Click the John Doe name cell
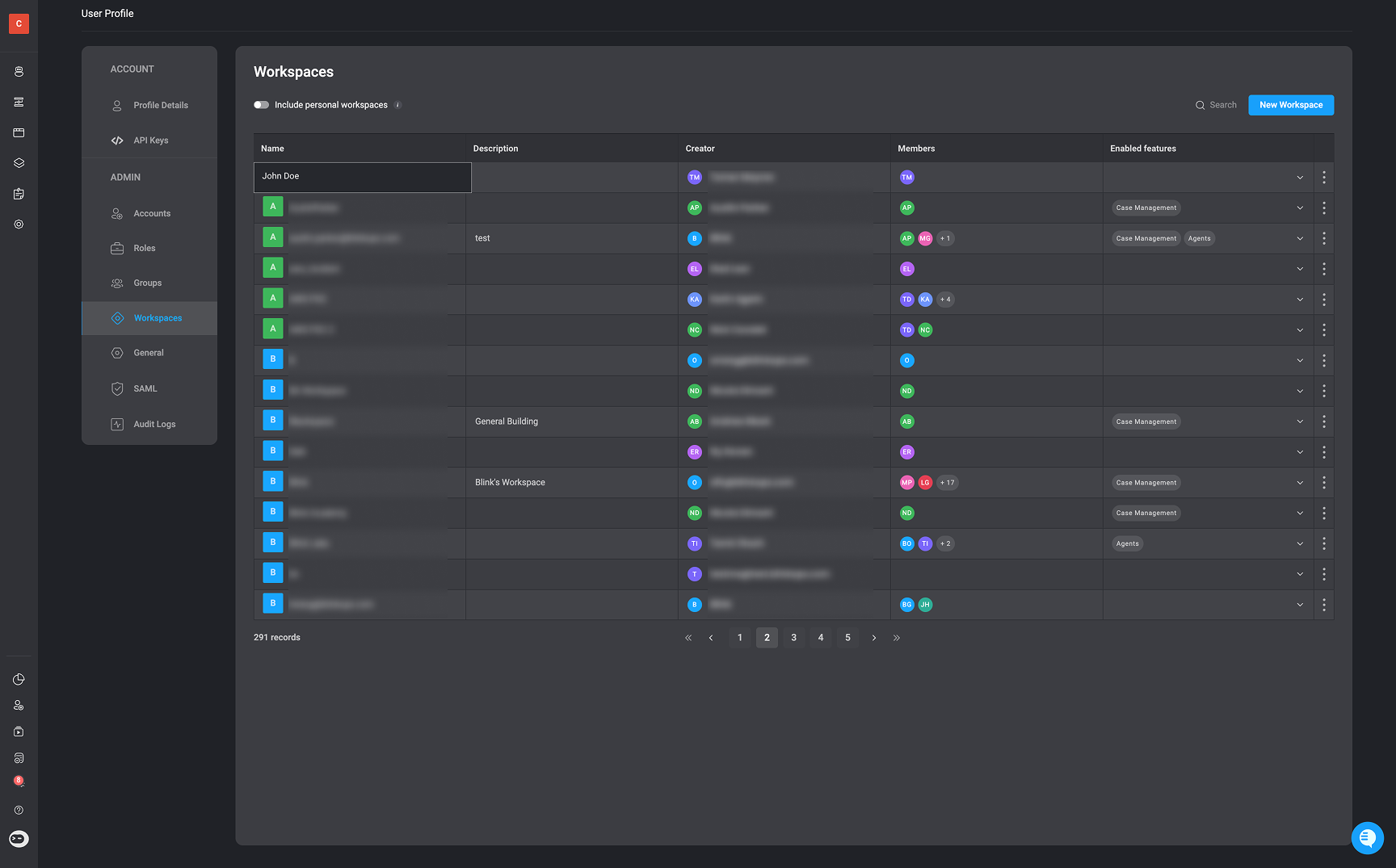1396x868 pixels. 363,178
